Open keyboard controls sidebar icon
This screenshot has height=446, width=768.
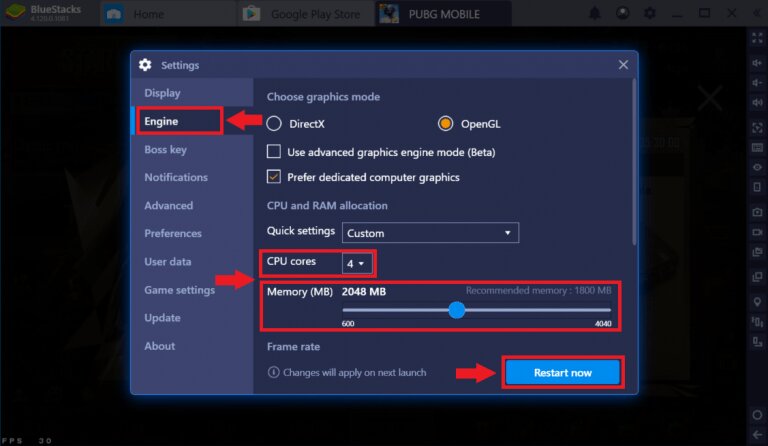tap(757, 148)
